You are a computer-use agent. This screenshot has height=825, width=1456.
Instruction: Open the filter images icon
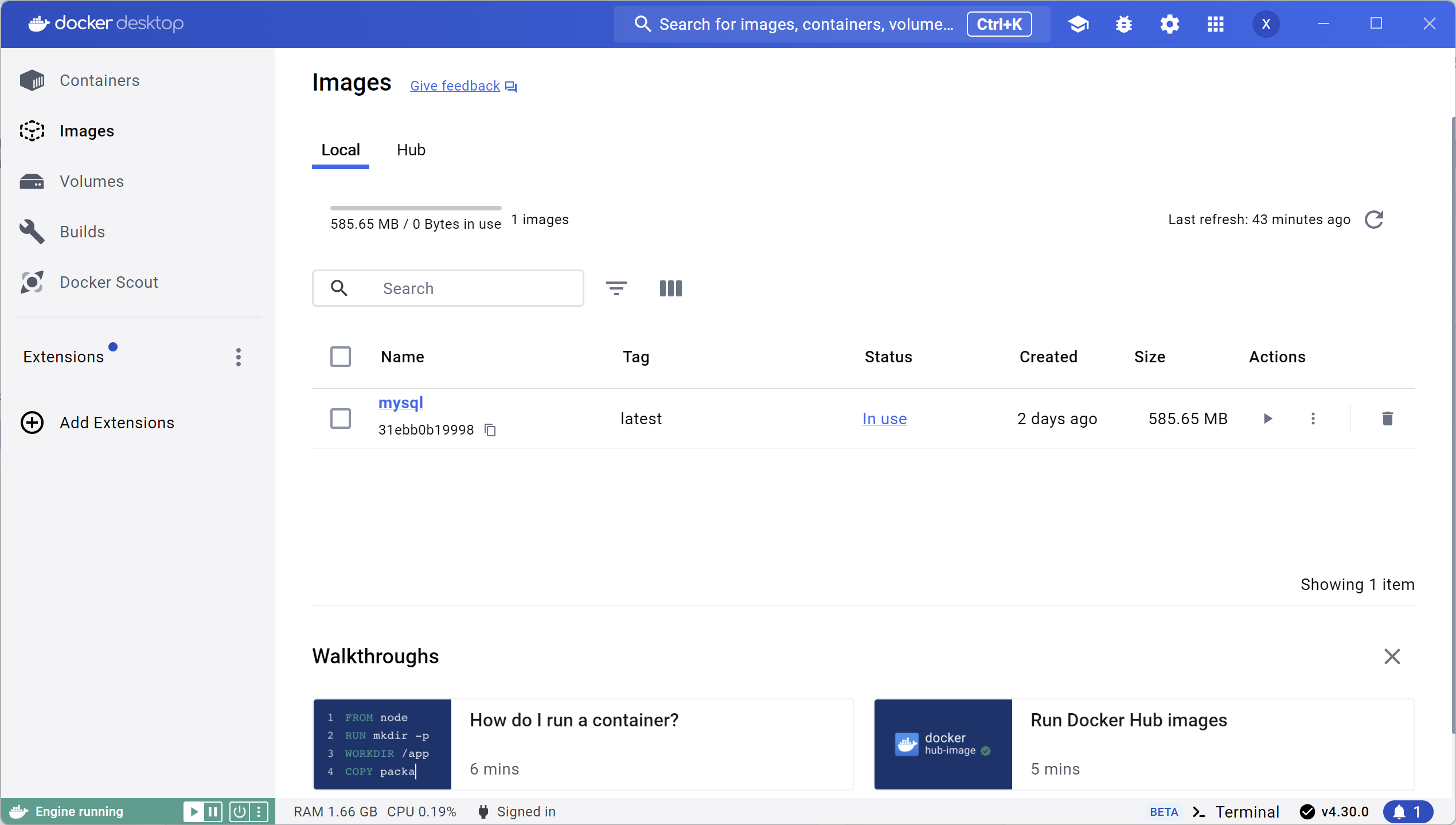point(616,288)
